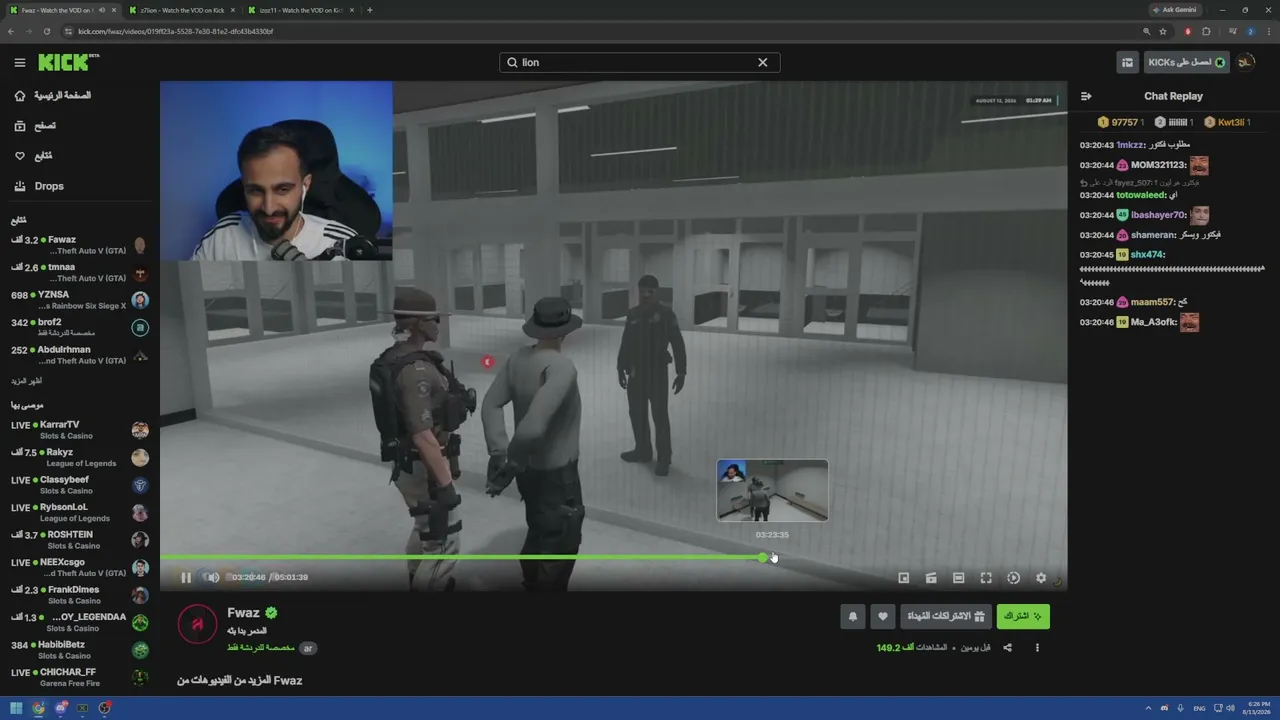Open the user profile avatar menu
1280x720 pixels.
pos(1246,62)
